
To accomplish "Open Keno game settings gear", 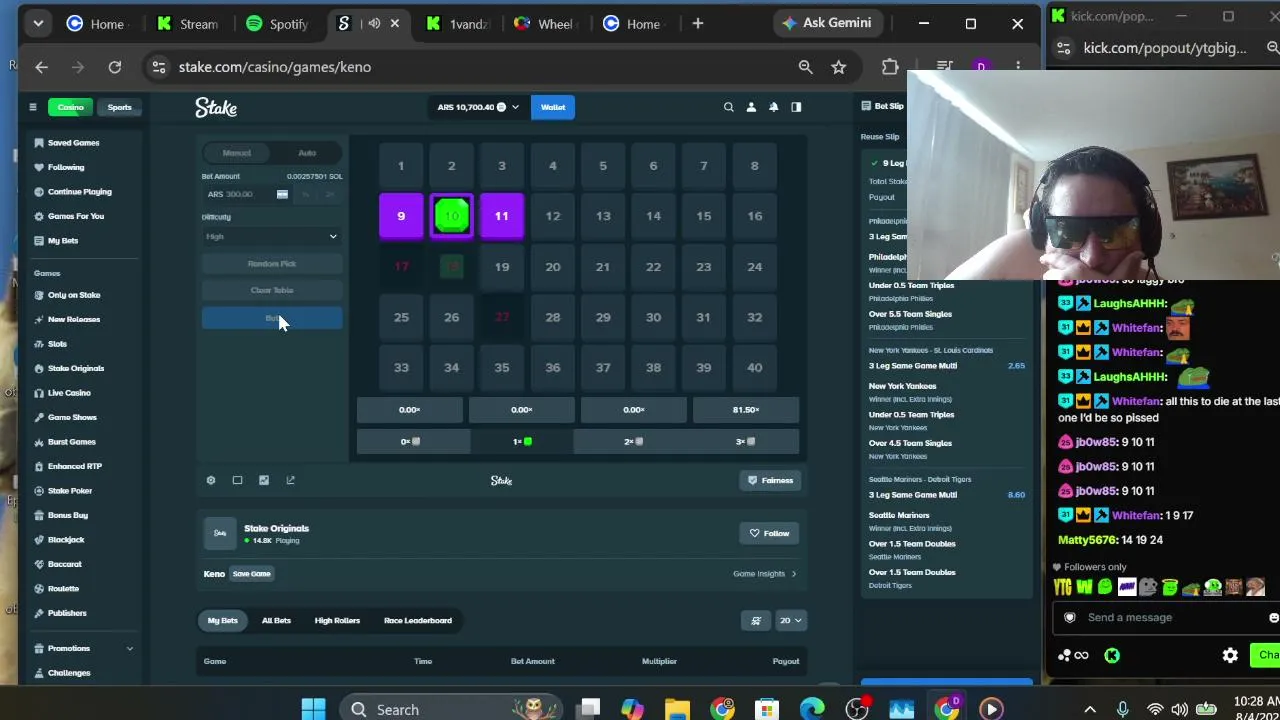I will click(x=211, y=480).
